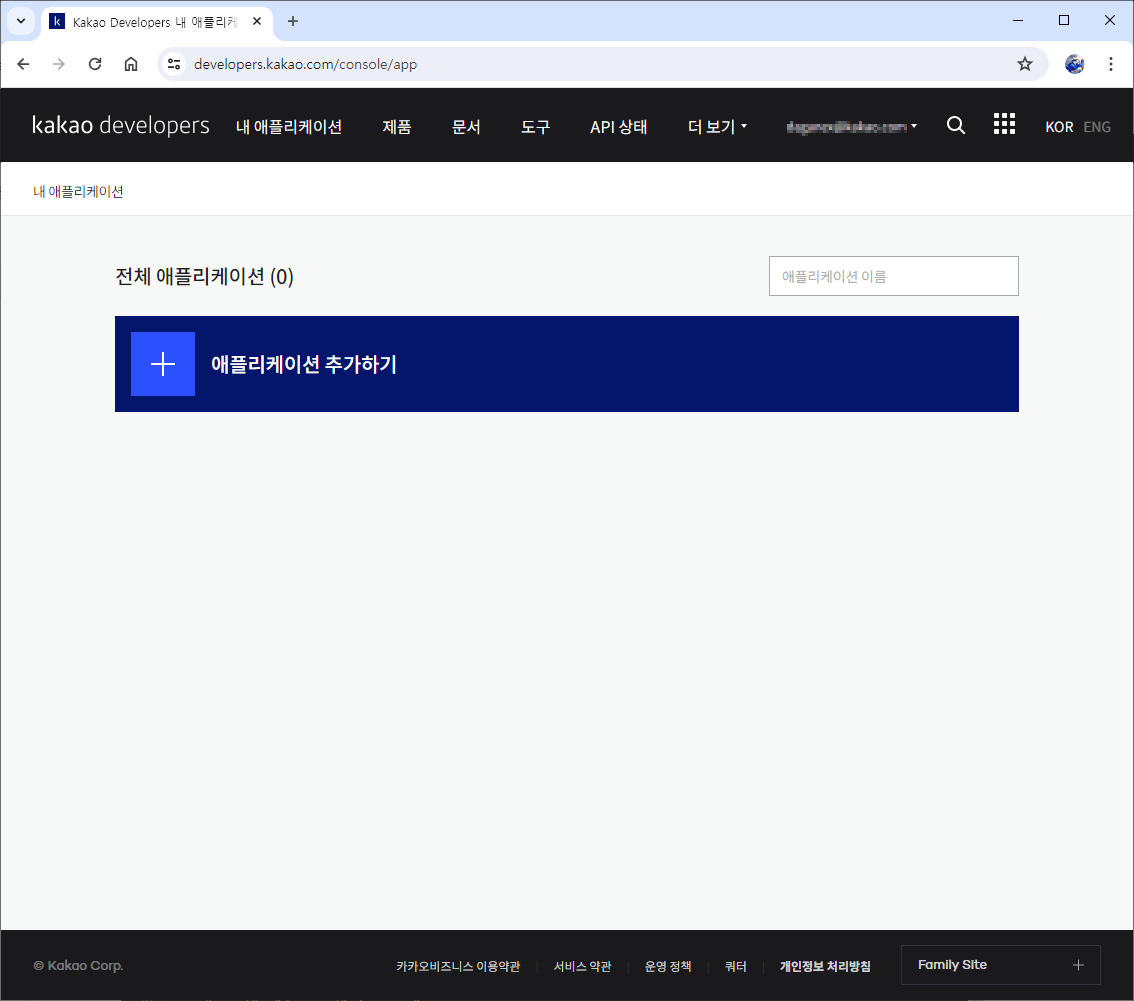This screenshot has height=1001, width=1134.
Task: Reload the page
Action: pos(95,64)
